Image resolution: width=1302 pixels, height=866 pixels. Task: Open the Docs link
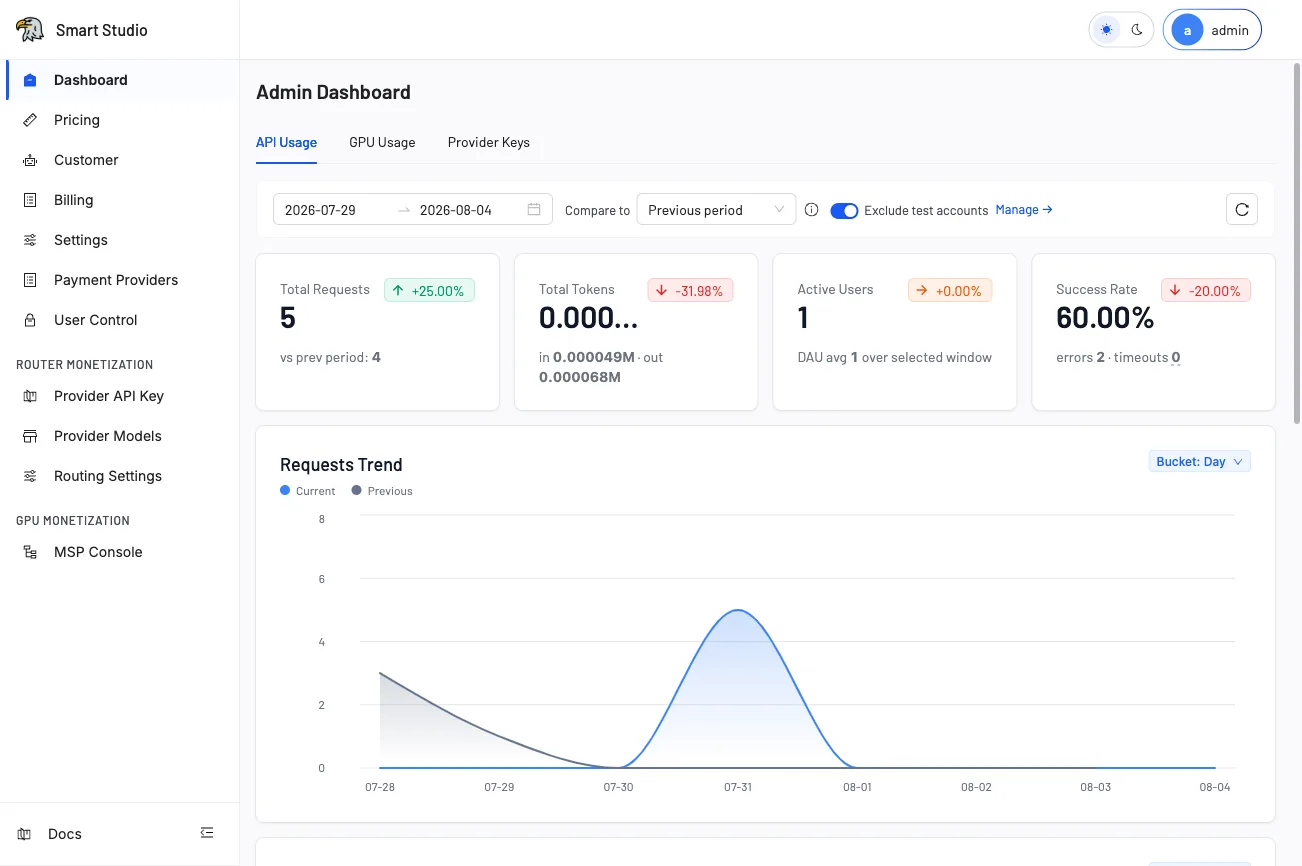65,834
